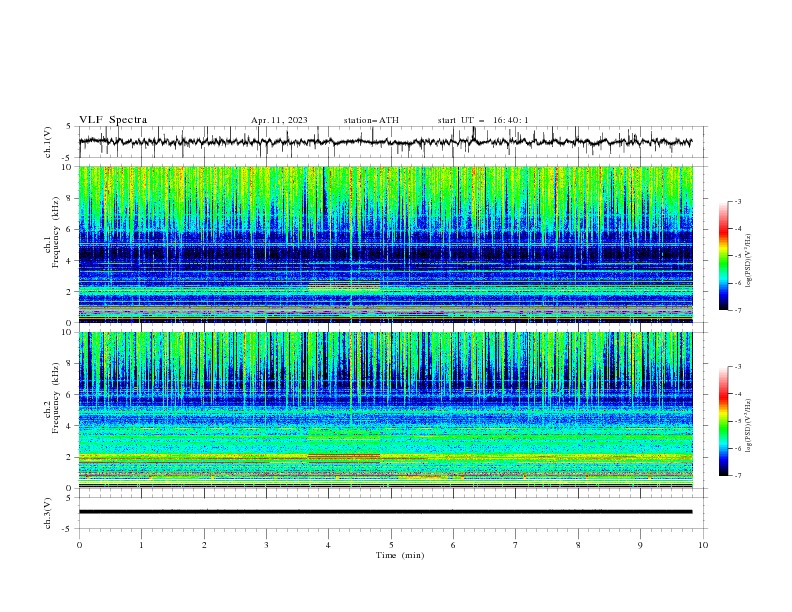Click the ch.1 waveform trace

coord(385,142)
